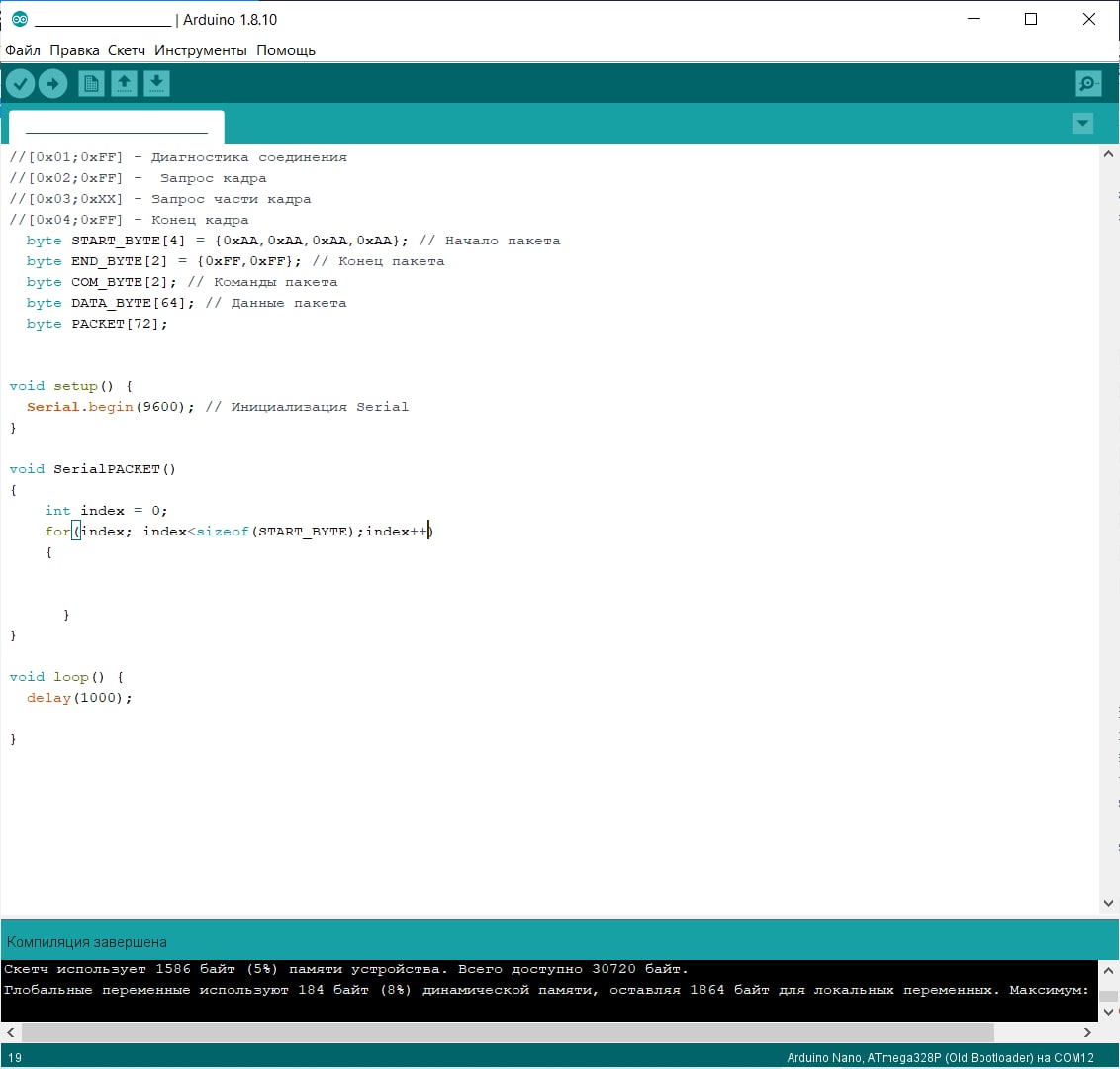Minimize the Arduino window

974,19
